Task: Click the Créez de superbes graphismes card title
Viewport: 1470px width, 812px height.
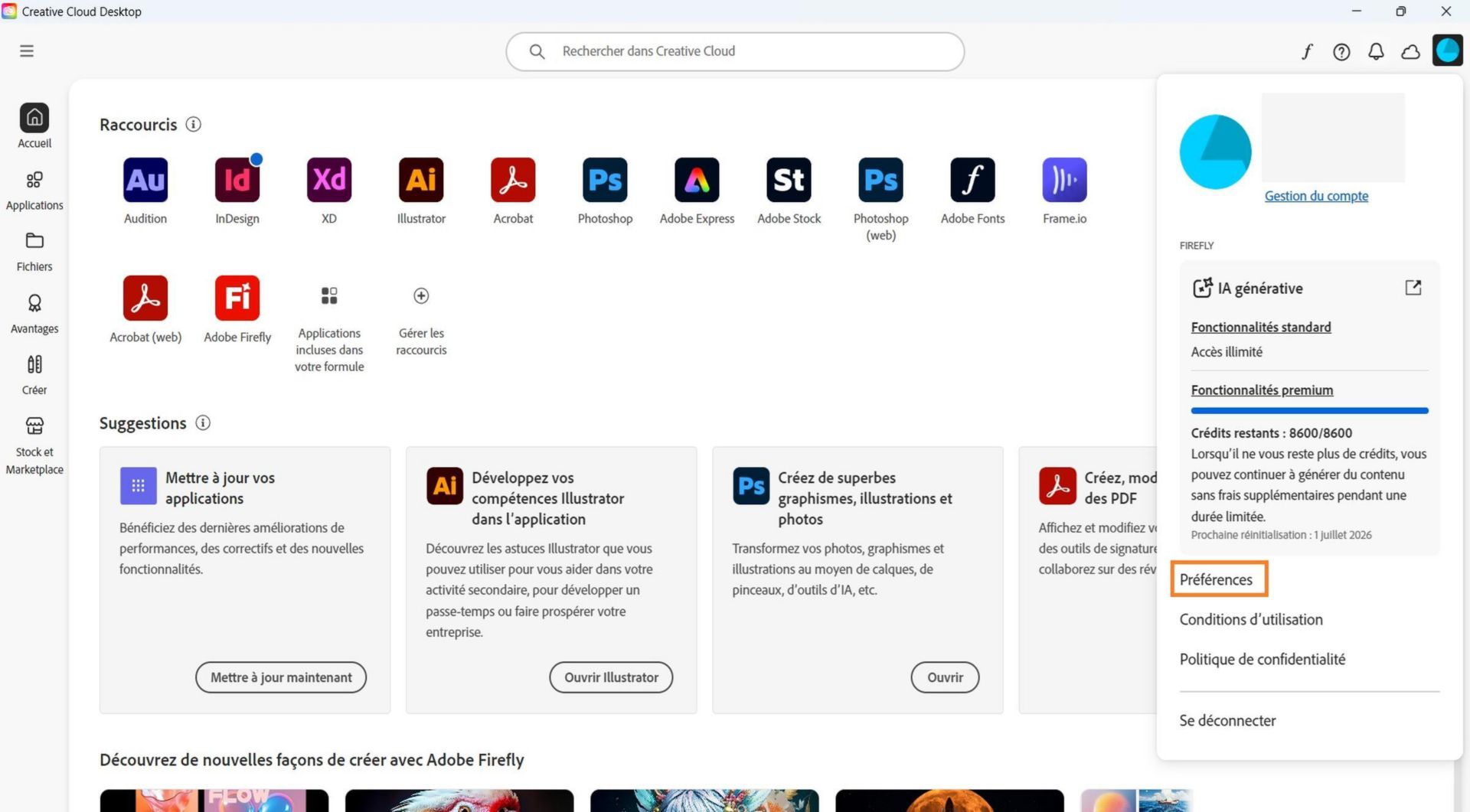Action: (x=865, y=498)
